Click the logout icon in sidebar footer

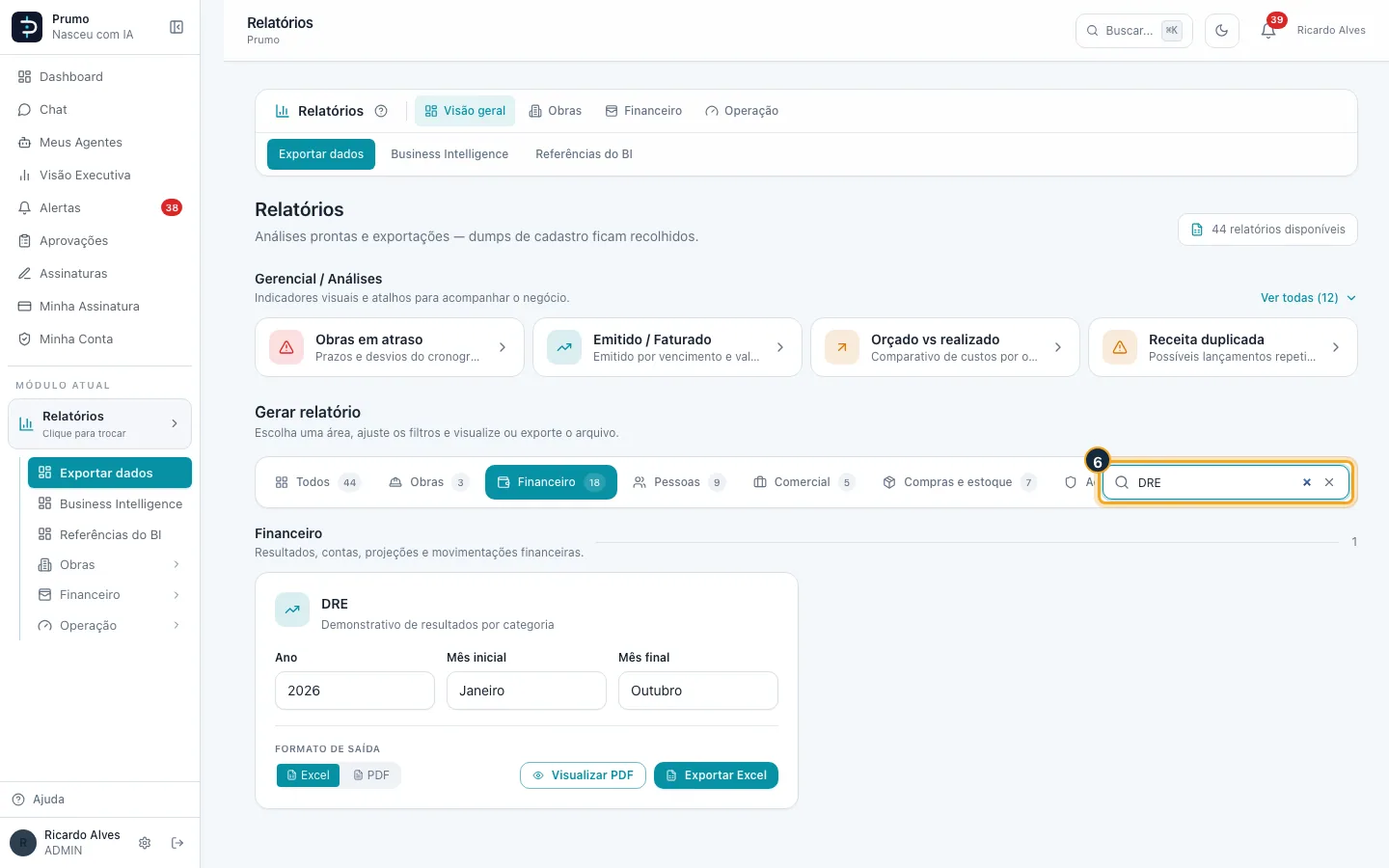pos(177,843)
